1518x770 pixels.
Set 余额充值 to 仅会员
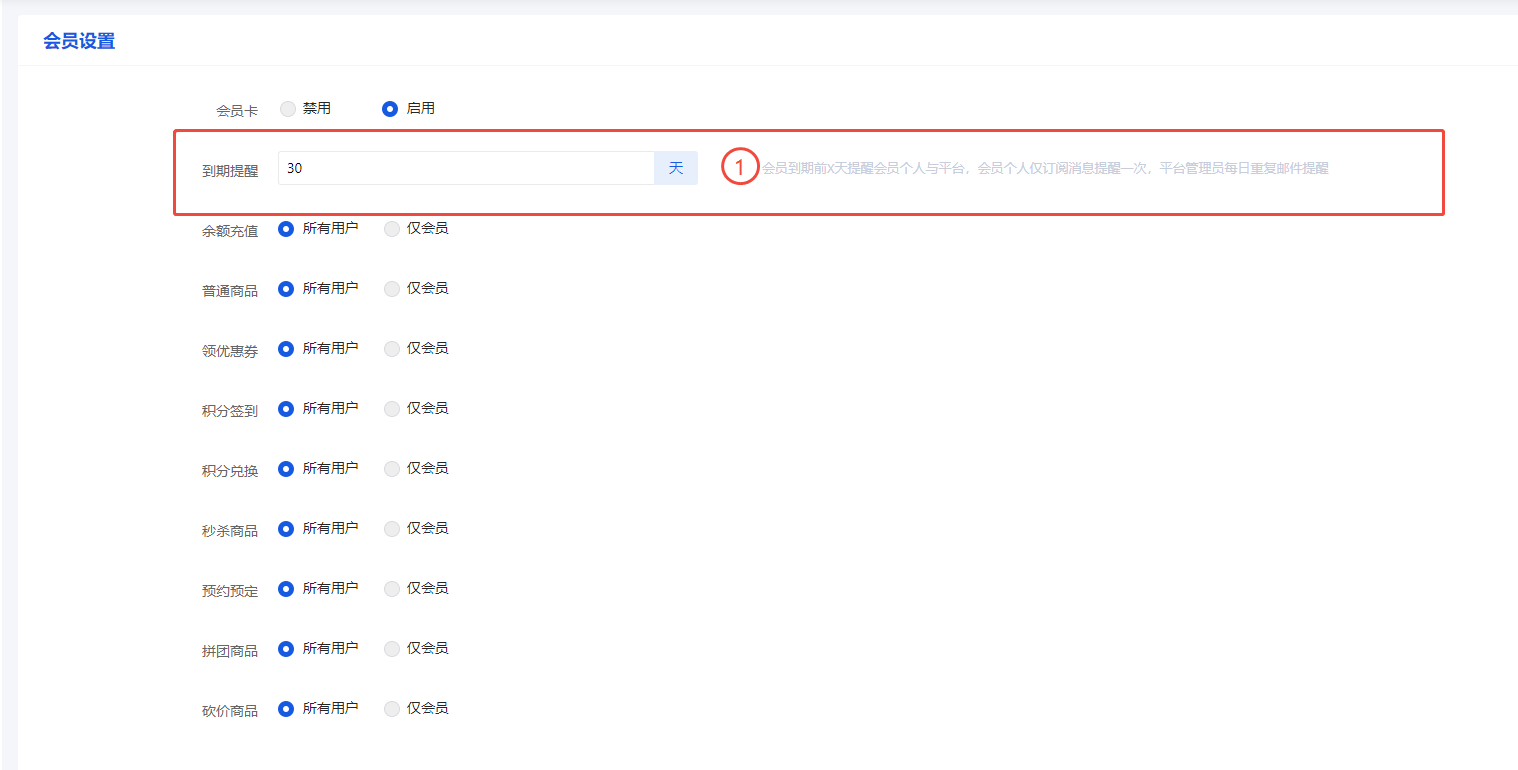392,229
